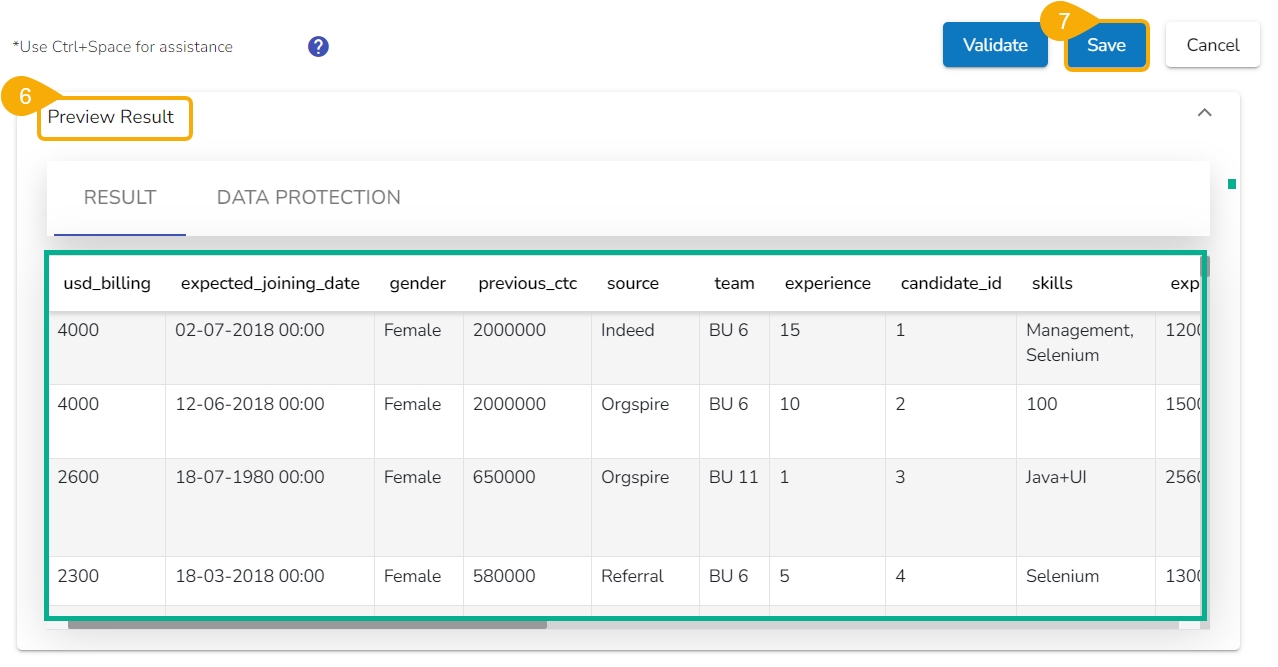Image resolution: width=1278 pixels, height=667 pixels.
Task: Click the Referral source cell
Action: pyautogui.click(x=633, y=576)
